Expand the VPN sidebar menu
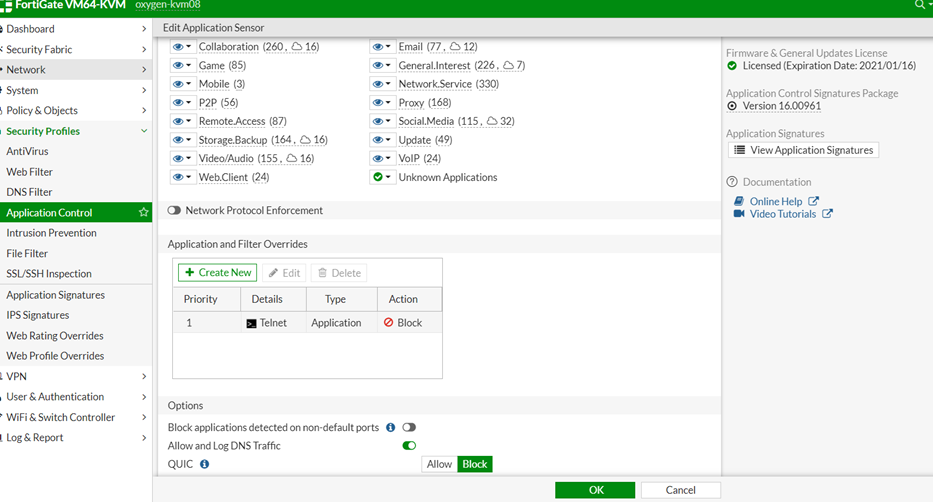 click(x=76, y=377)
